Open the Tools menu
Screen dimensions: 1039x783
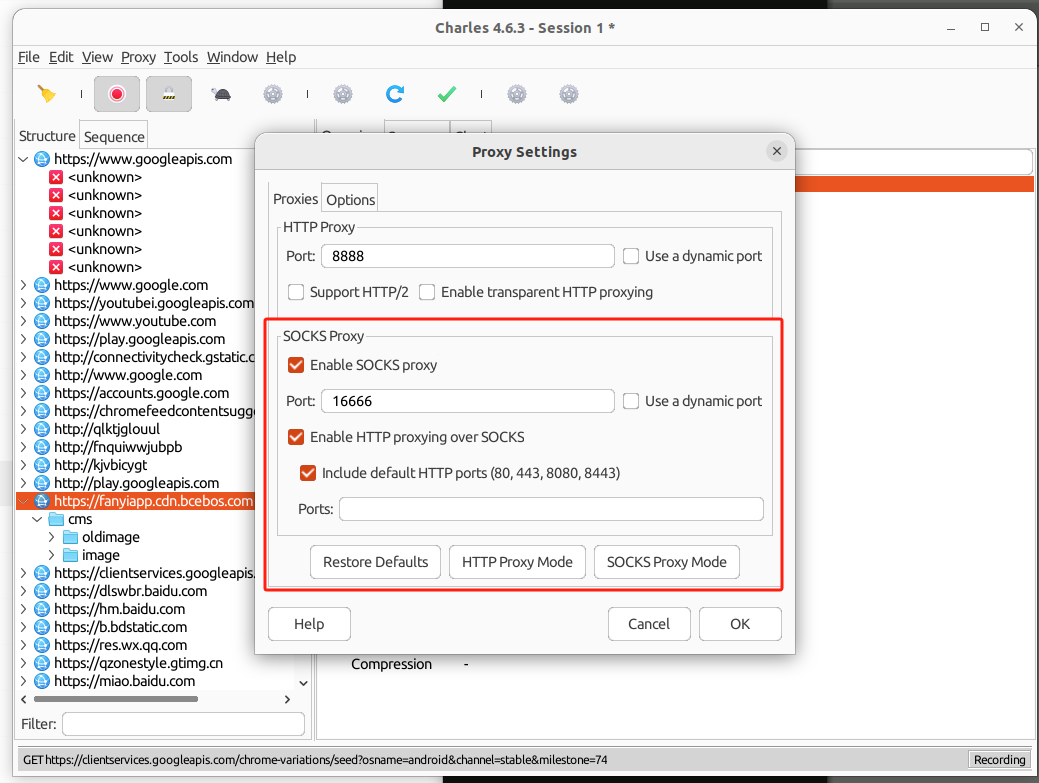point(181,57)
